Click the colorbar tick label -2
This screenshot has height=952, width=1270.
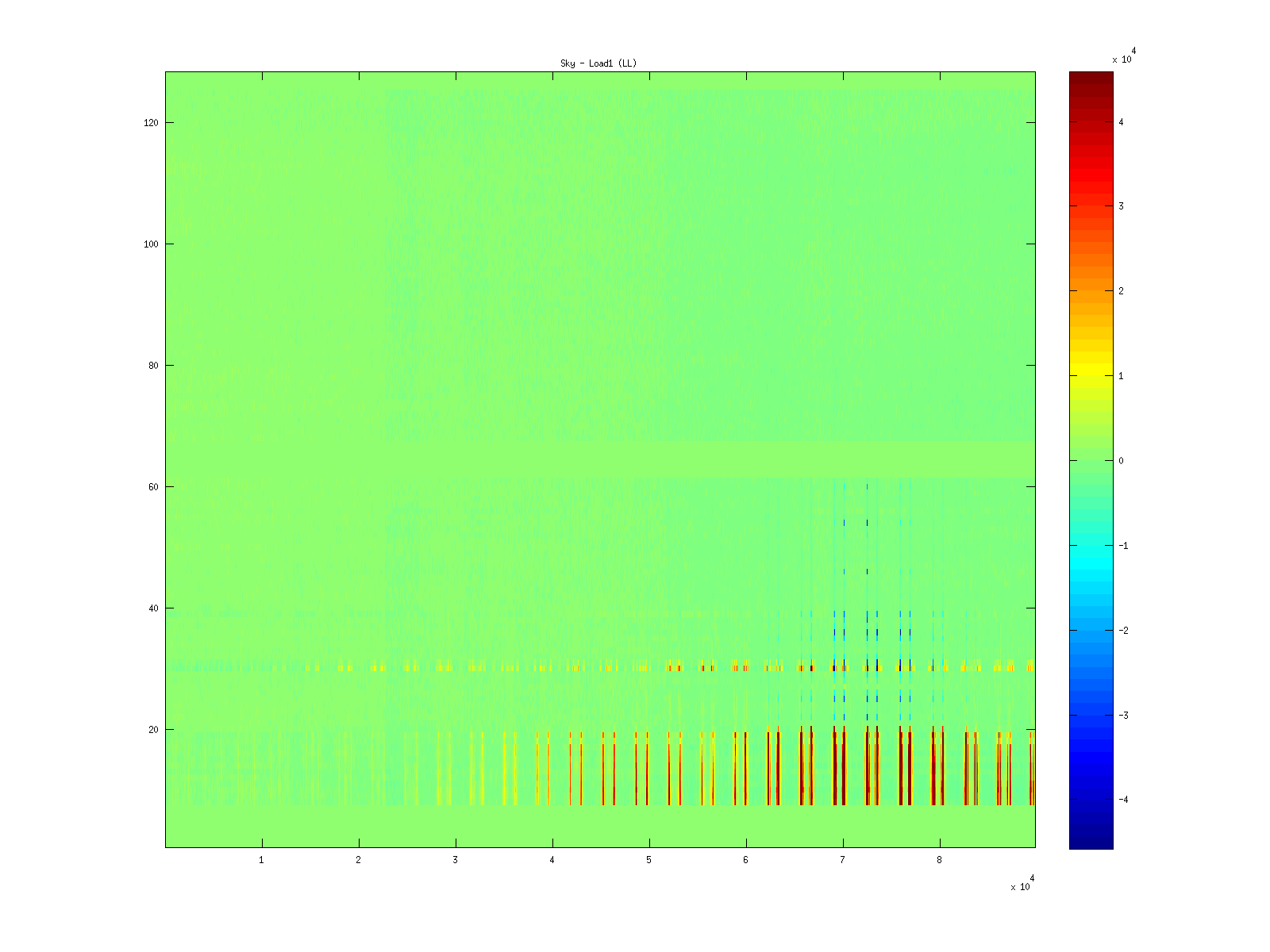click(x=1122, y=631)
